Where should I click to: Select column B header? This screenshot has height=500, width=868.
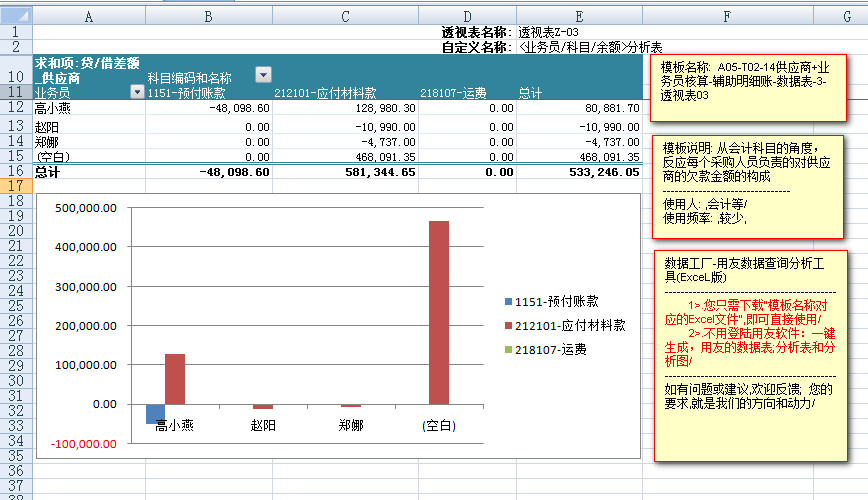pos(208,15)
